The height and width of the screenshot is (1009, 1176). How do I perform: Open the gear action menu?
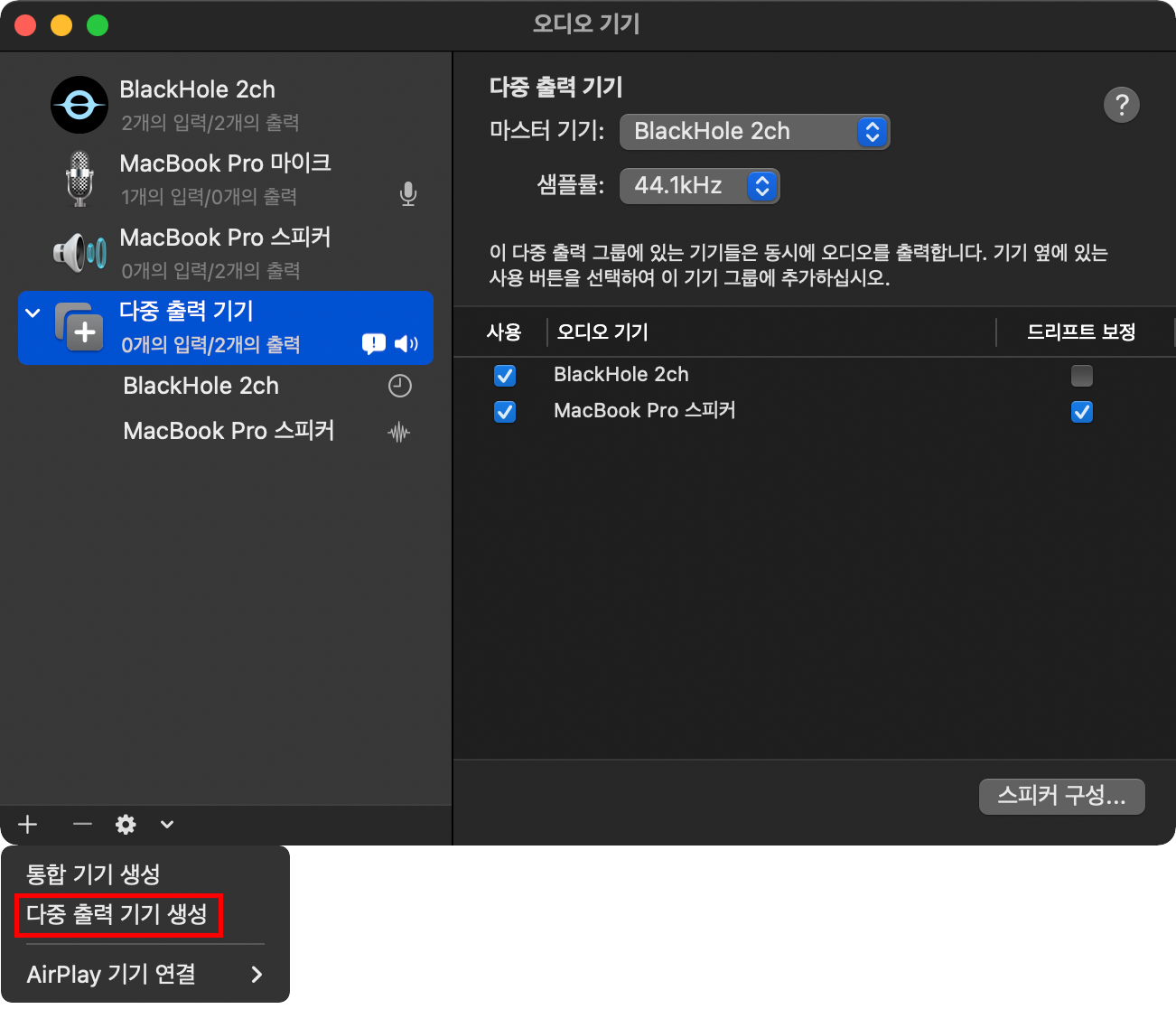[x=126, y=824]
